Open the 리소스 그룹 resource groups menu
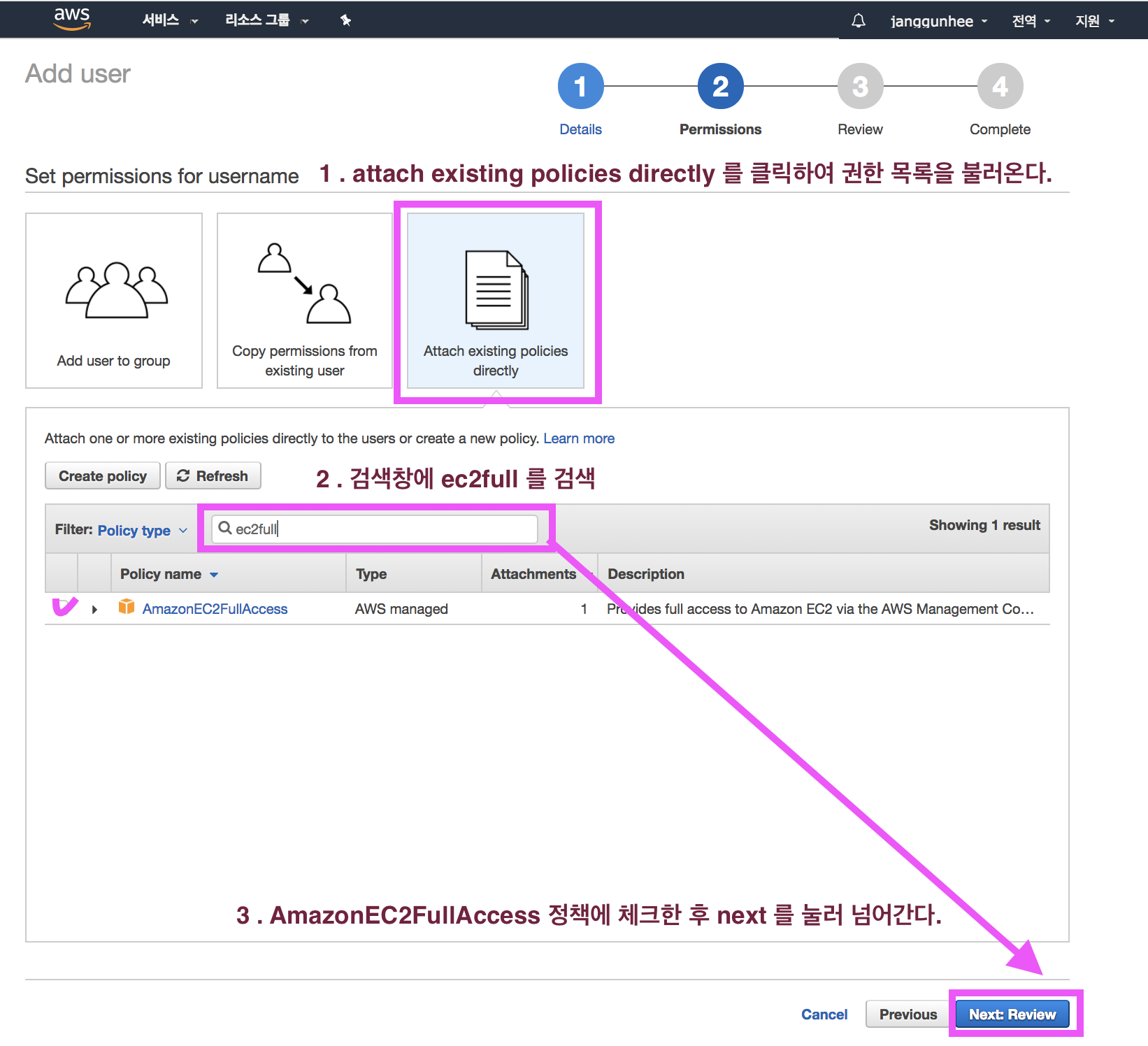1148x1046 pixels. pos(266,20)
